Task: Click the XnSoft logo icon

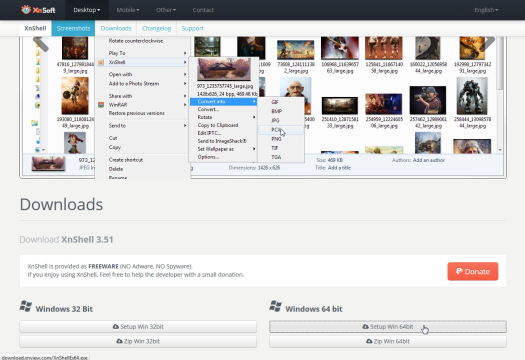Action: (x=26, y=10)
